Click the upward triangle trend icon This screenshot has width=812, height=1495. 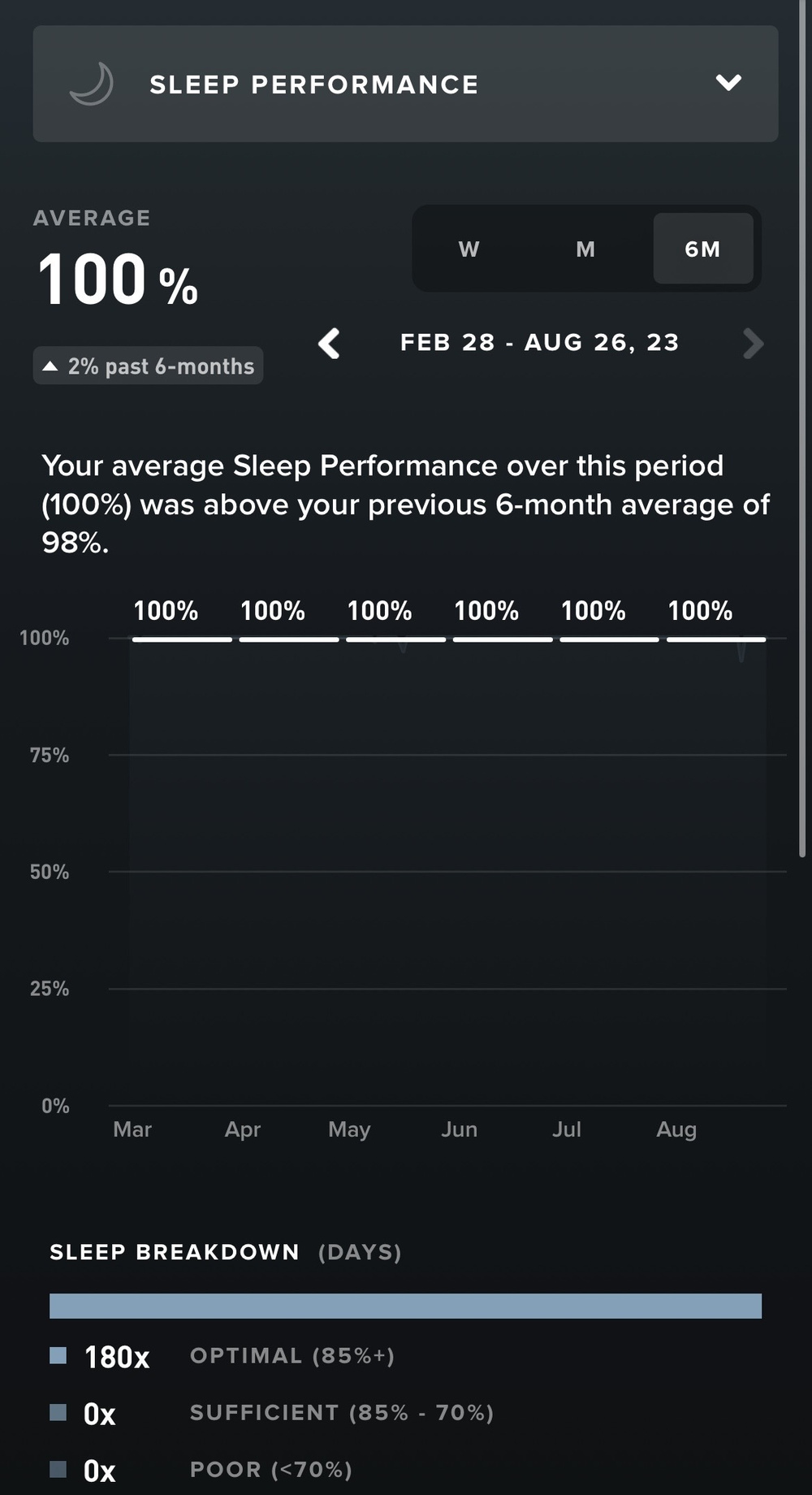click(x=50, y=366)
